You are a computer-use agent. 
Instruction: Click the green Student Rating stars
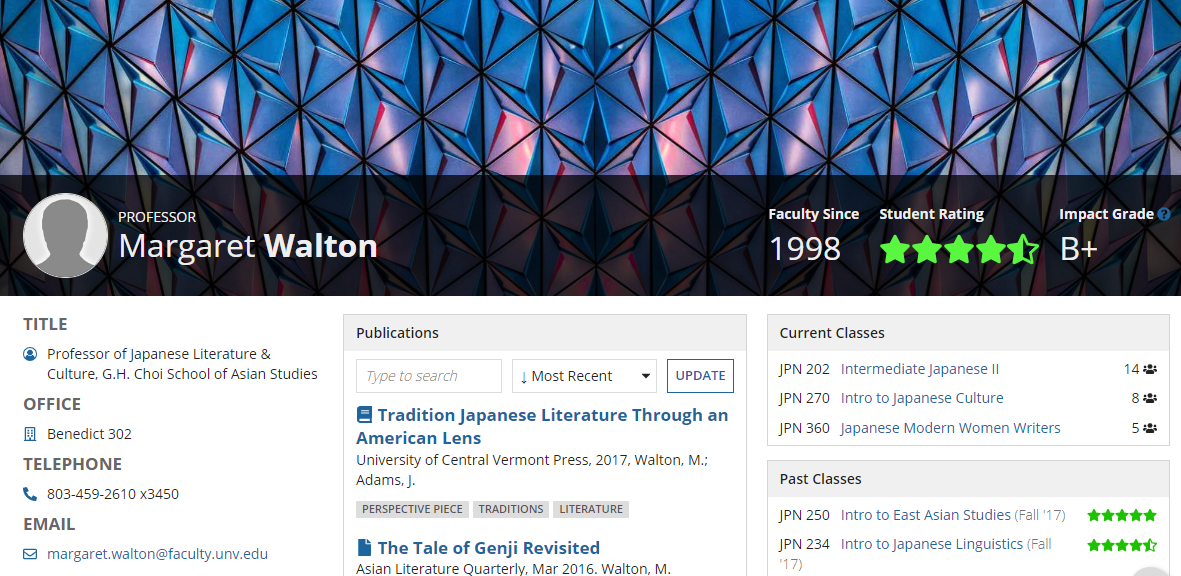959,249
